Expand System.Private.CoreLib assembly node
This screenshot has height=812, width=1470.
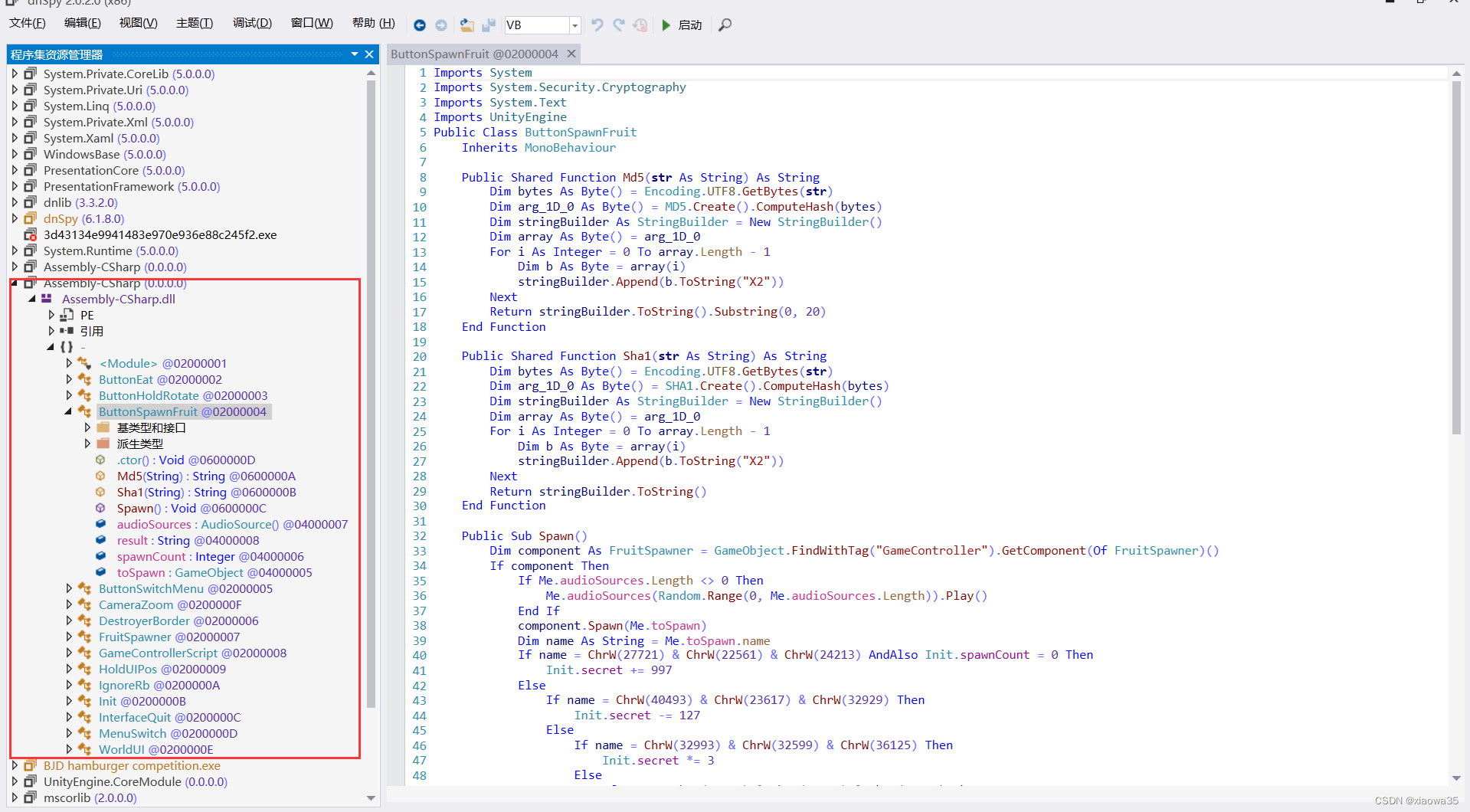point(15,74)
